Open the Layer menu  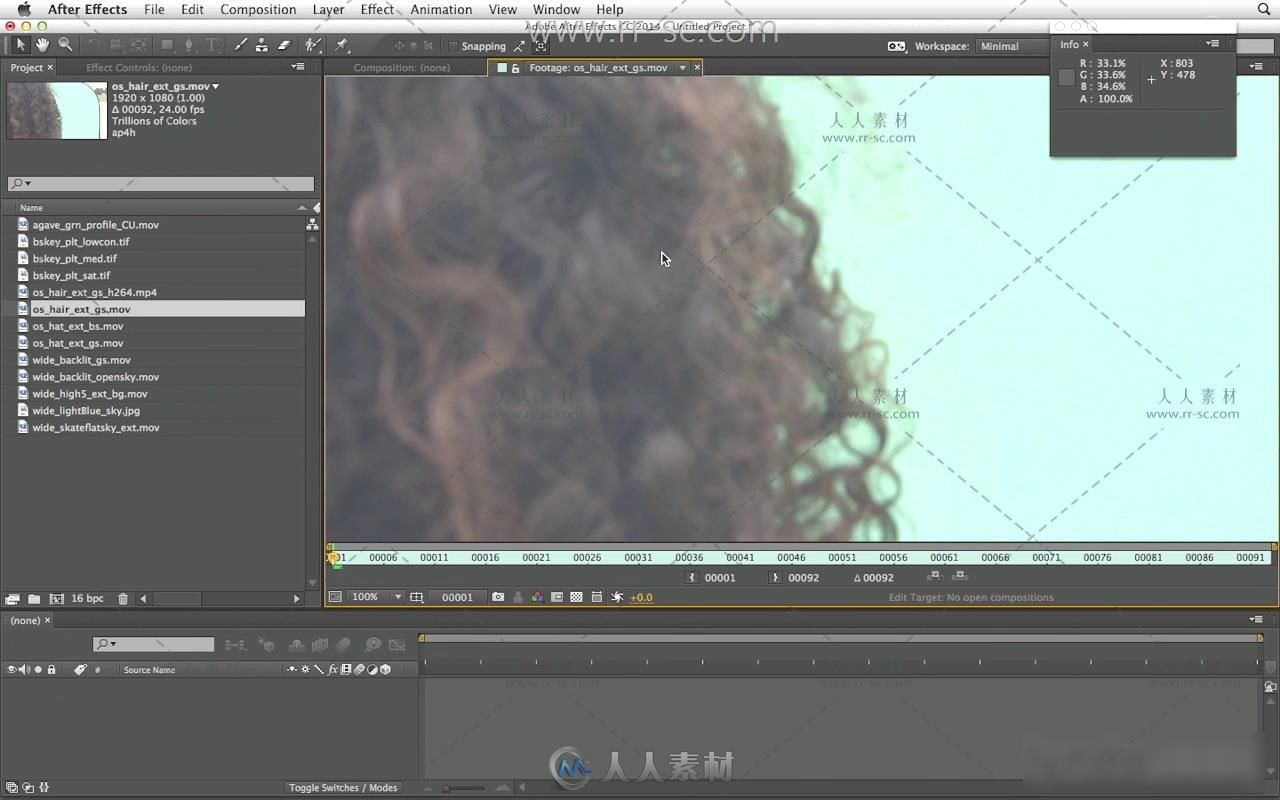pos(328,9)
